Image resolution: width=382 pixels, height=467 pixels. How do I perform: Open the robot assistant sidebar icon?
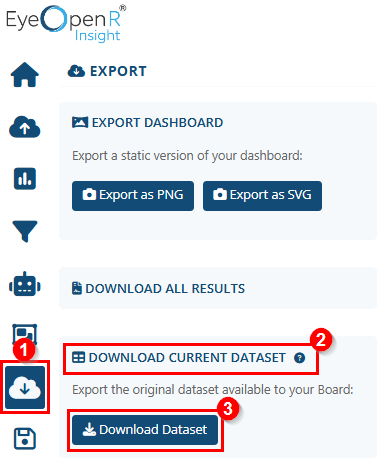tap(25, 284)
